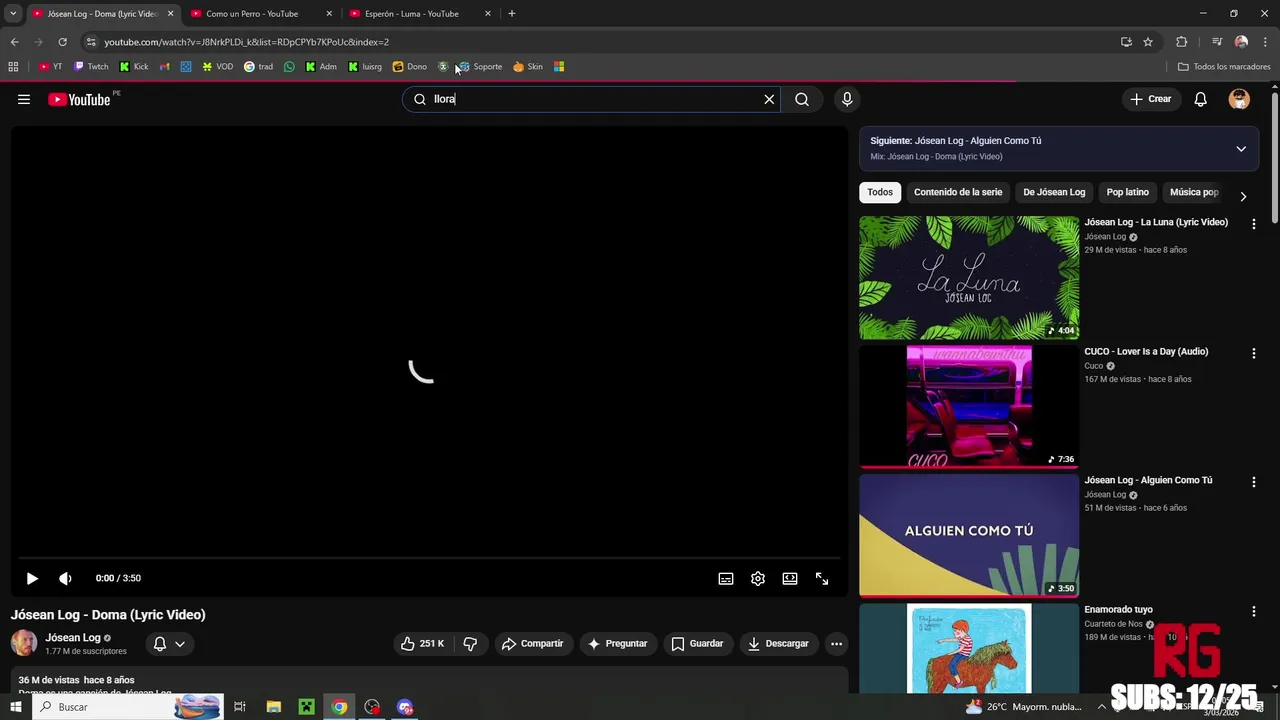Go back in the browser

click(x=14, y=42)
